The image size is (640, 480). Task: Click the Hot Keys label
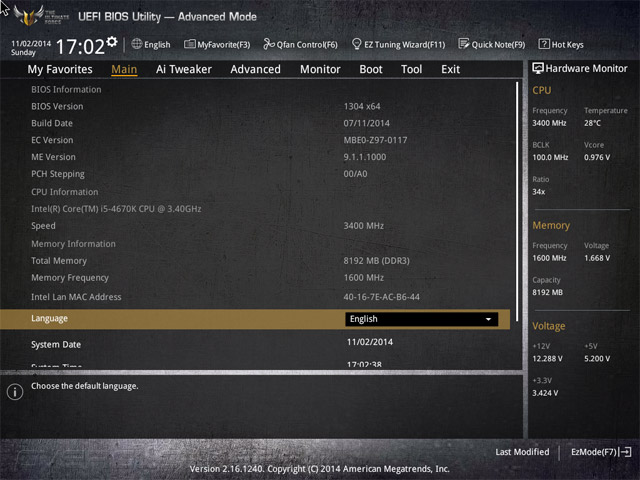coord(567,44)
